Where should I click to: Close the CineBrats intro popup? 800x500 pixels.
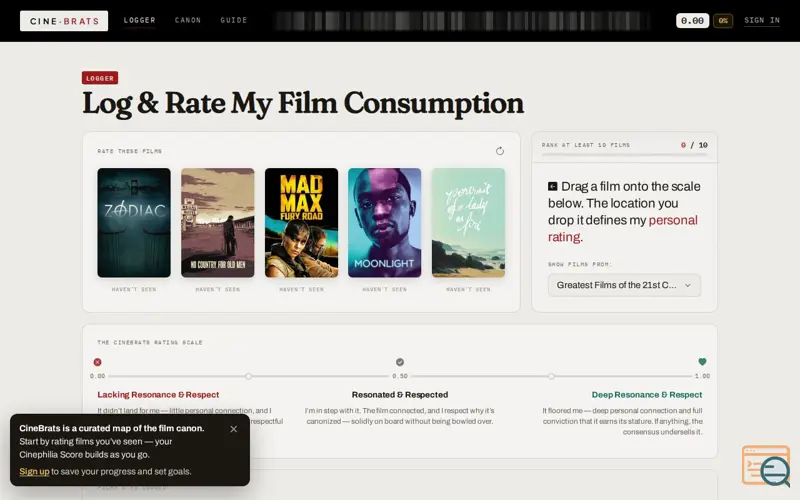tap(234, 429)
